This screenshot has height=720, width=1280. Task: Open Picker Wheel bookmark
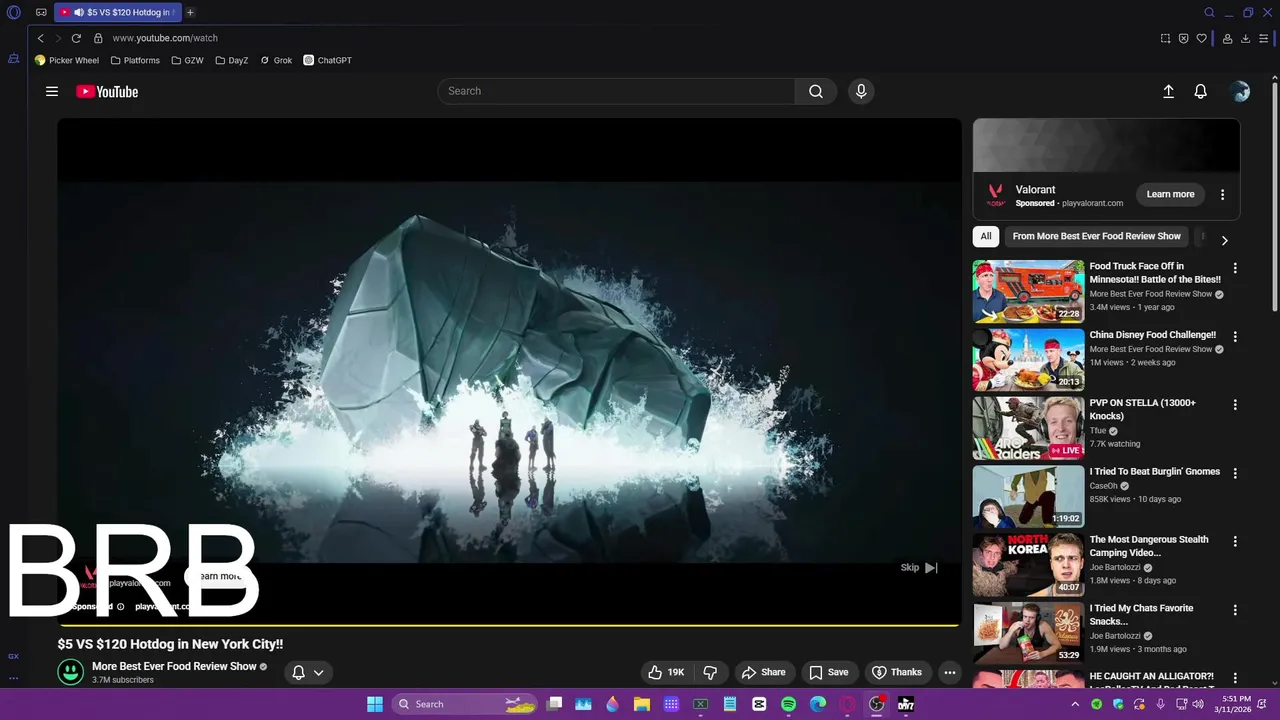pos(67,60)
